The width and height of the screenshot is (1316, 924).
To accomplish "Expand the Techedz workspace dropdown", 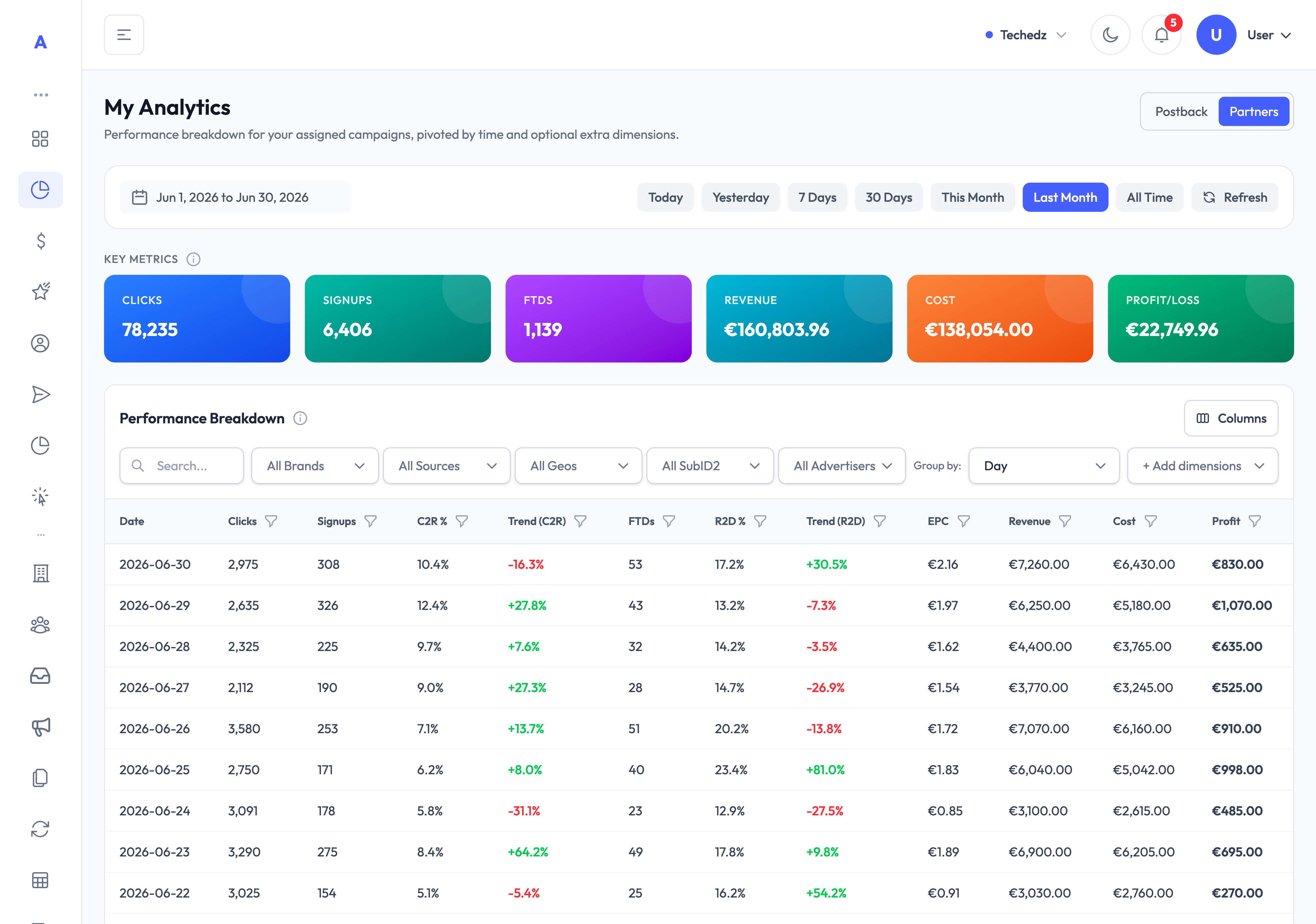I will 1026,35.
